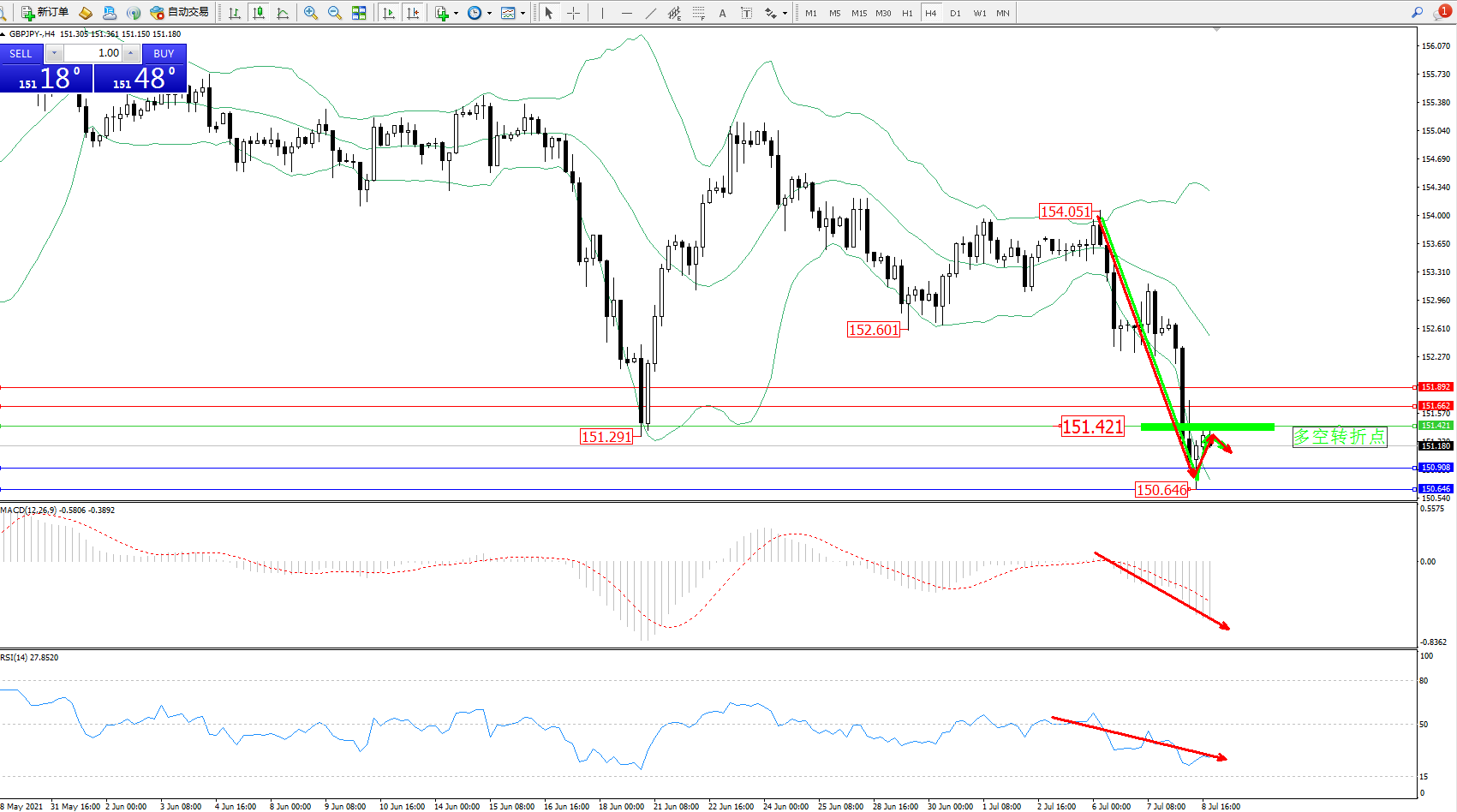
Task: Switch chart to bar chart mode
Action: coord(234,13)
